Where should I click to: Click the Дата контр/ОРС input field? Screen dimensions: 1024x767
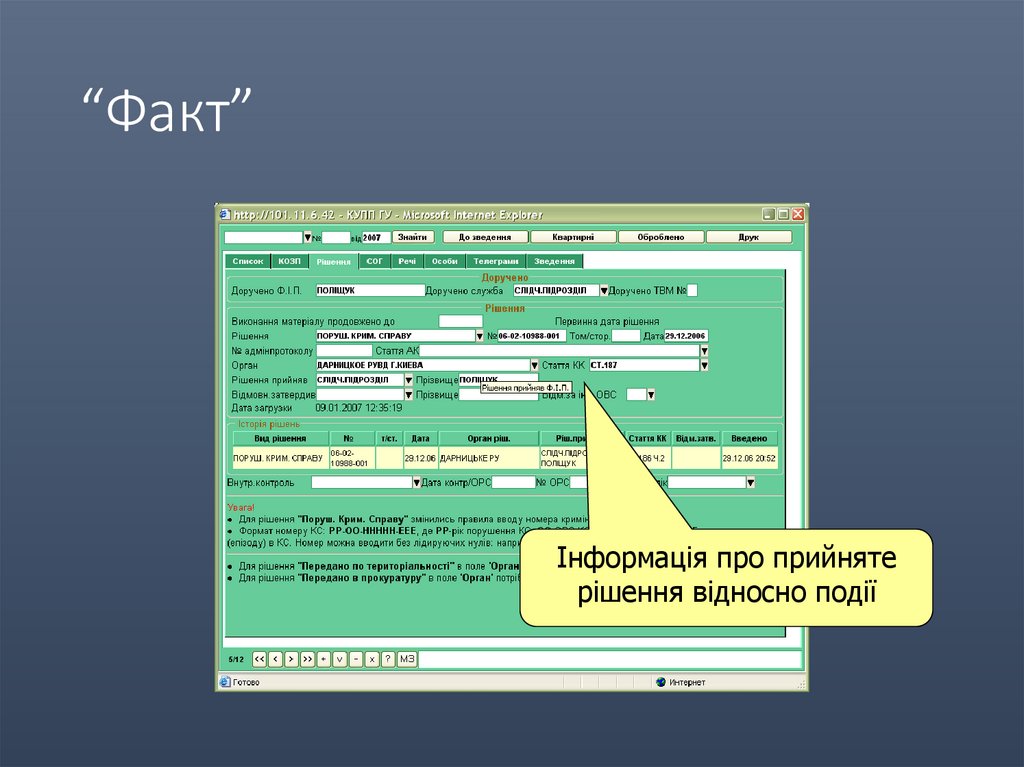[x=513, y=483]
